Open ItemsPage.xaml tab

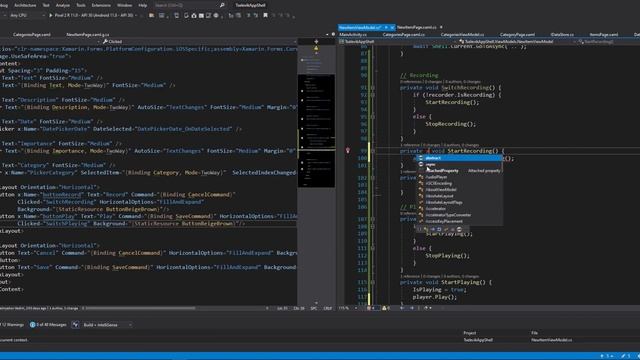[x=604, y=35]
